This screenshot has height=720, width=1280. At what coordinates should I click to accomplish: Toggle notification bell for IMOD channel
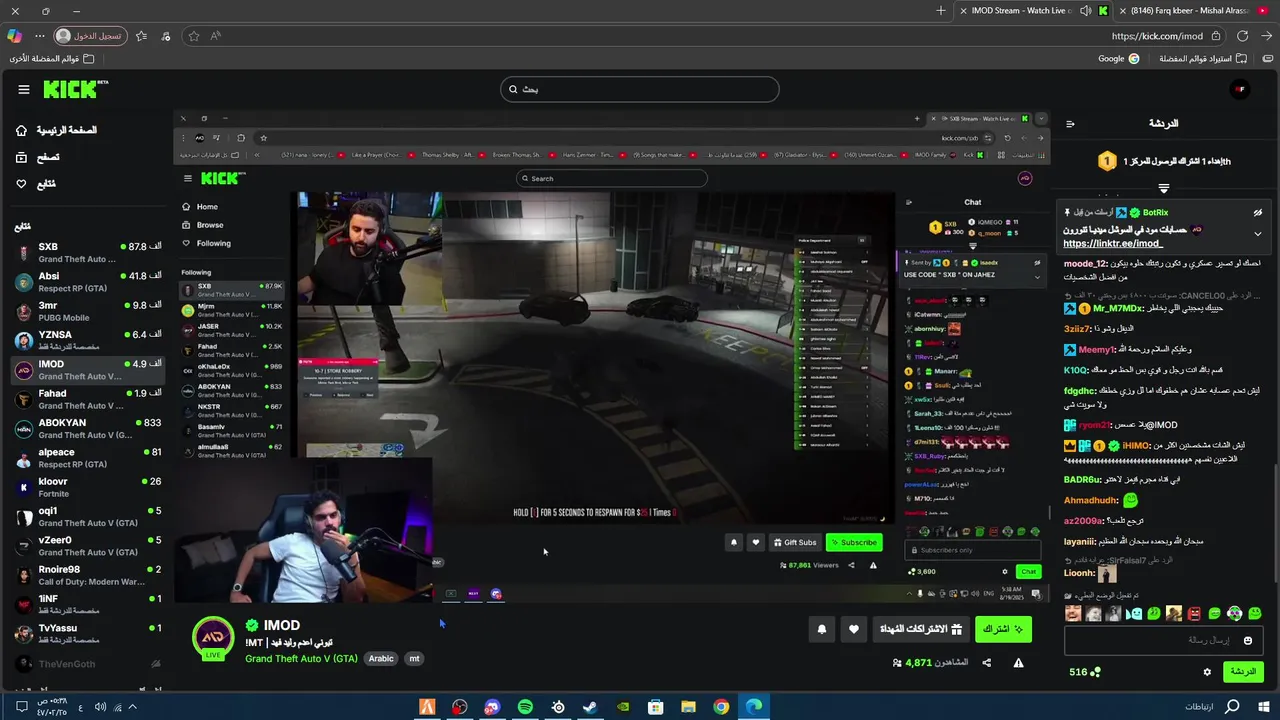[x=822, y=629]
